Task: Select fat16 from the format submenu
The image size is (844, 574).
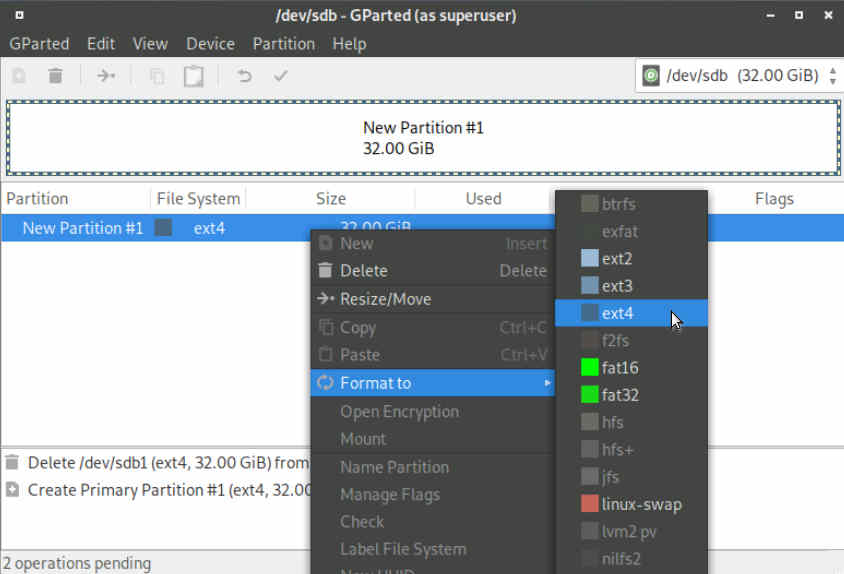Action: (x=631, y=368)
